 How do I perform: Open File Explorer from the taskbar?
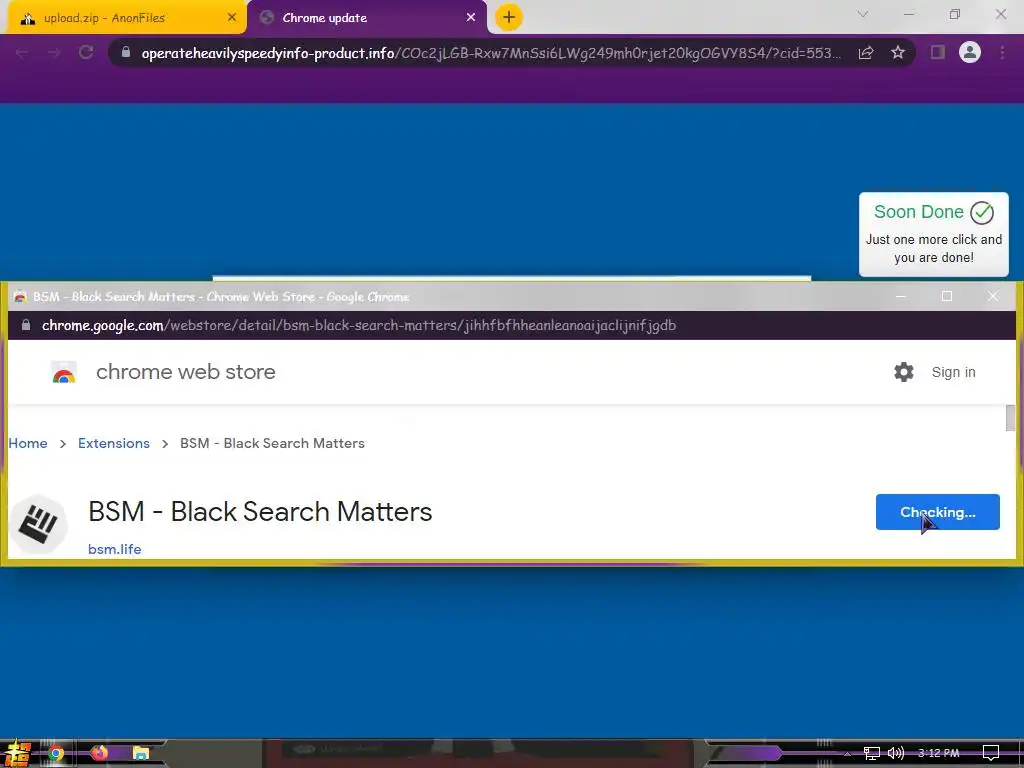pos(141,754)
